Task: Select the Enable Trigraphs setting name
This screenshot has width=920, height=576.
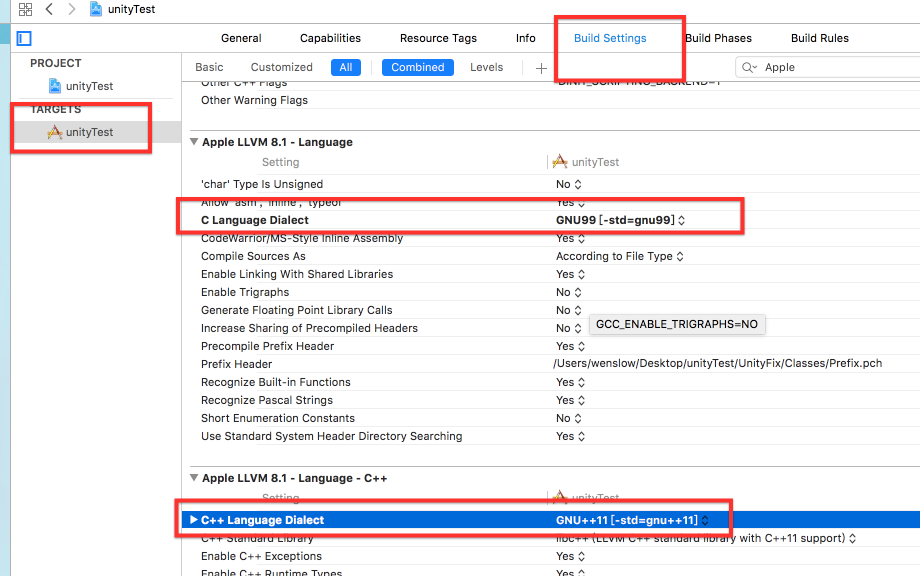Action: [245, 292]
